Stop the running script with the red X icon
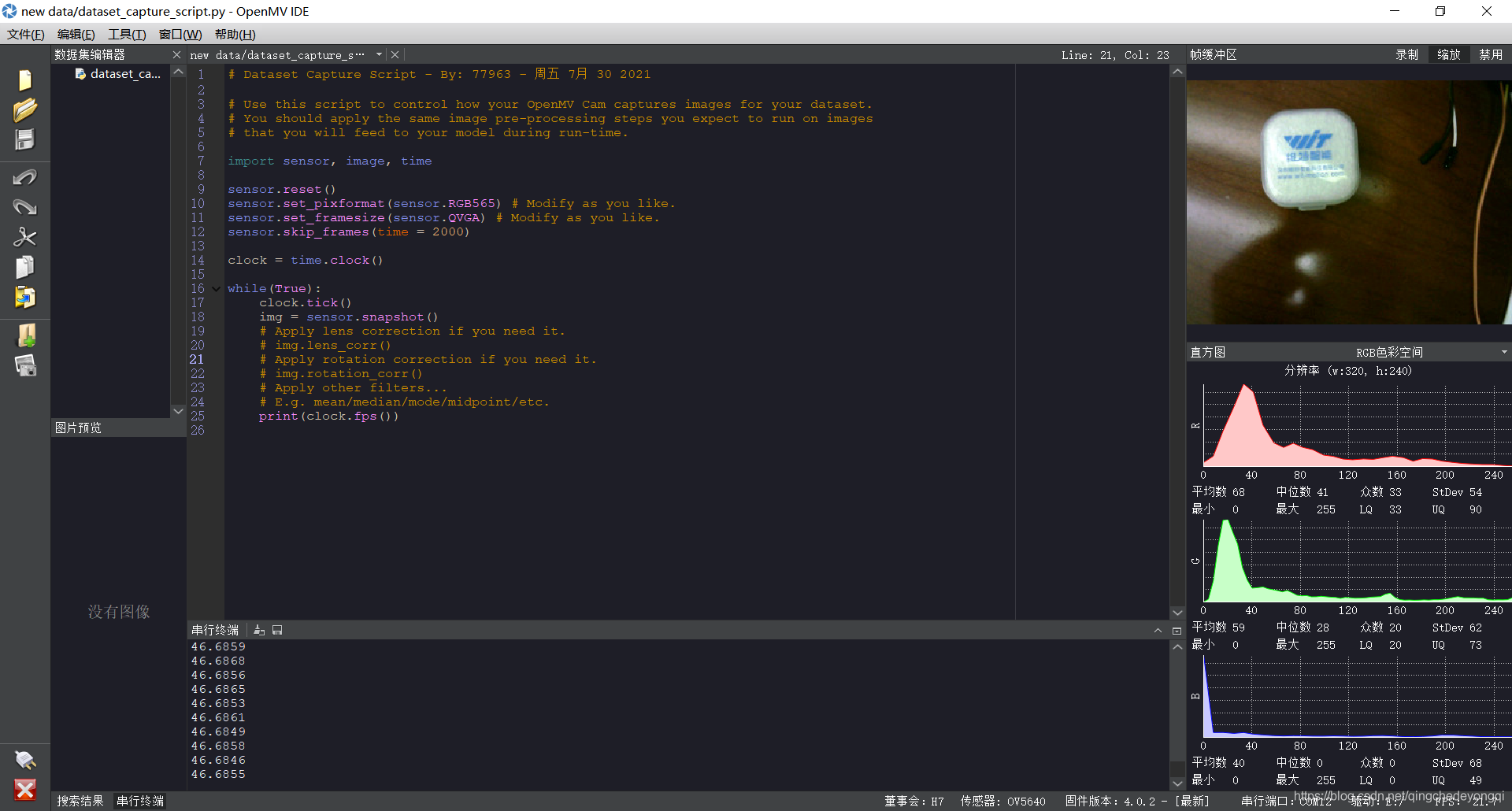The image size is (1512, 811). pyautogui.click(x=25, y=790)
